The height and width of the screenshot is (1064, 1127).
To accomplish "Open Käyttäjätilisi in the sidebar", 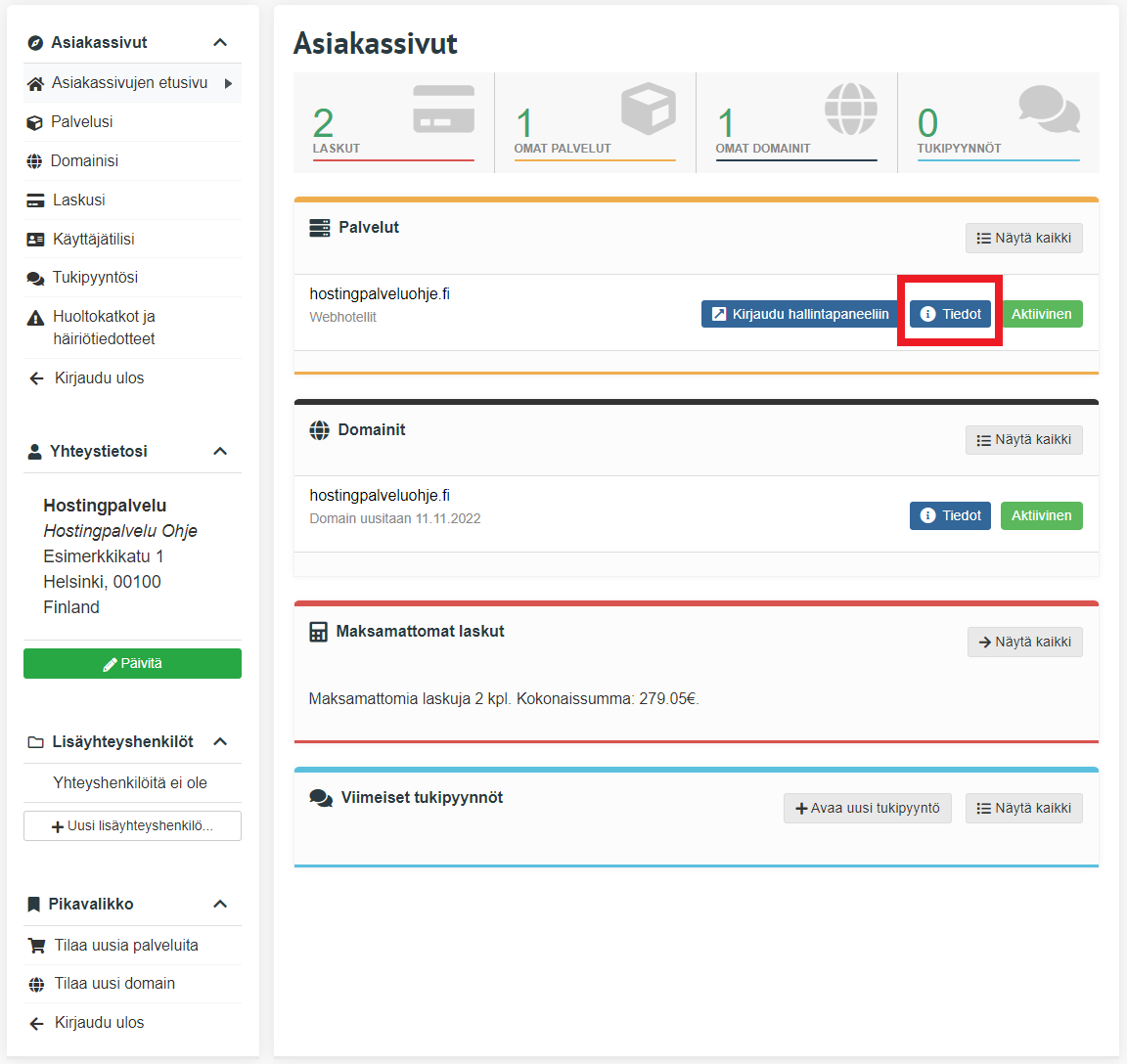I will pos(132,240).
